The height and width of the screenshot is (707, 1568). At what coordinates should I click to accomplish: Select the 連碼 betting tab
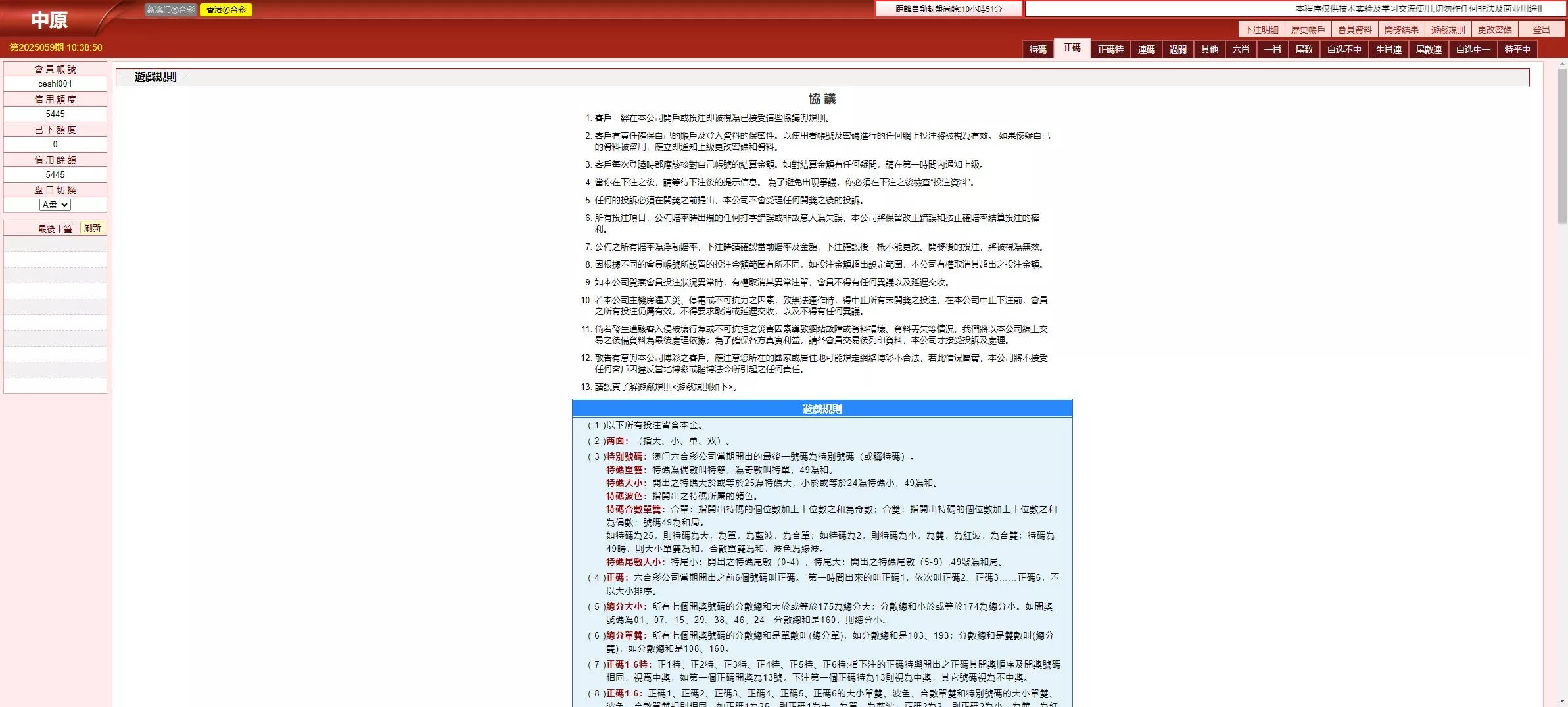1147,49
